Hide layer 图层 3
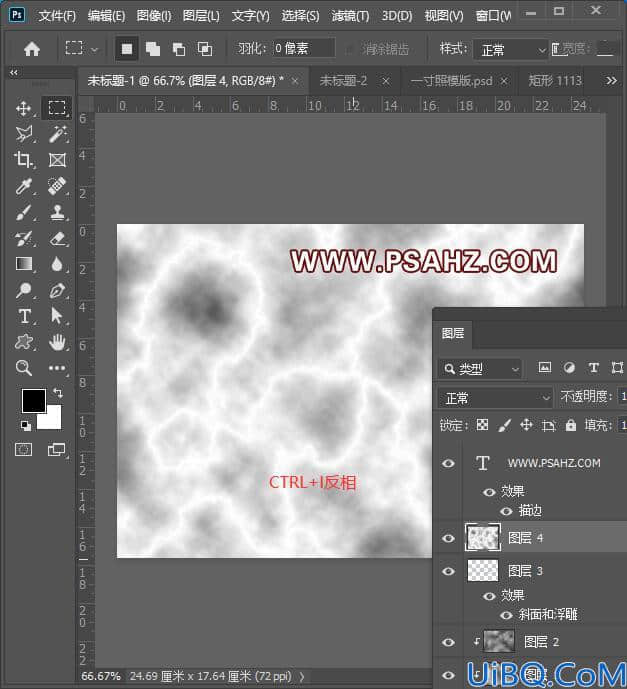The image size is (627, 689). [448, 571]
